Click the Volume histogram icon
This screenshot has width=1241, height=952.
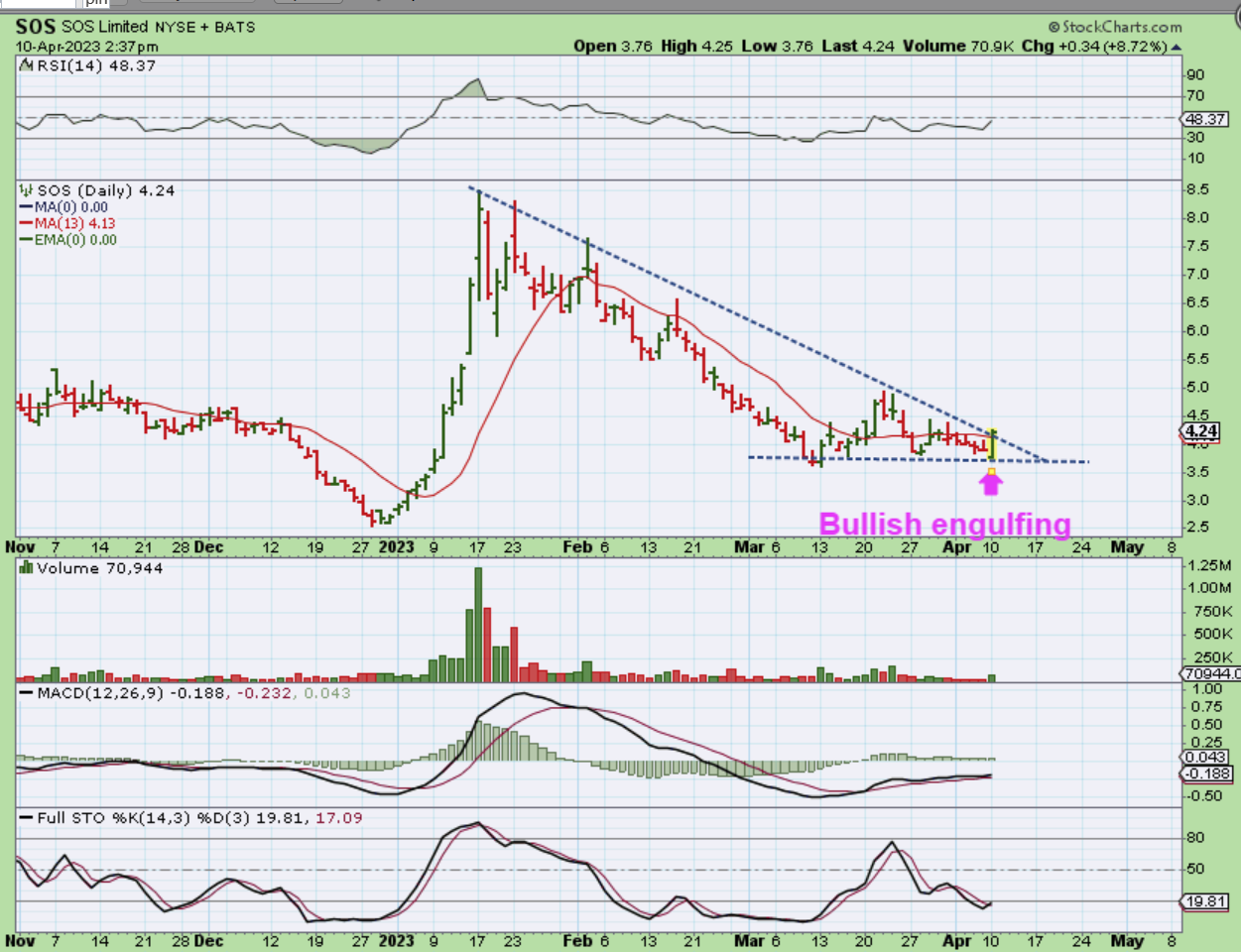[27, 568]
